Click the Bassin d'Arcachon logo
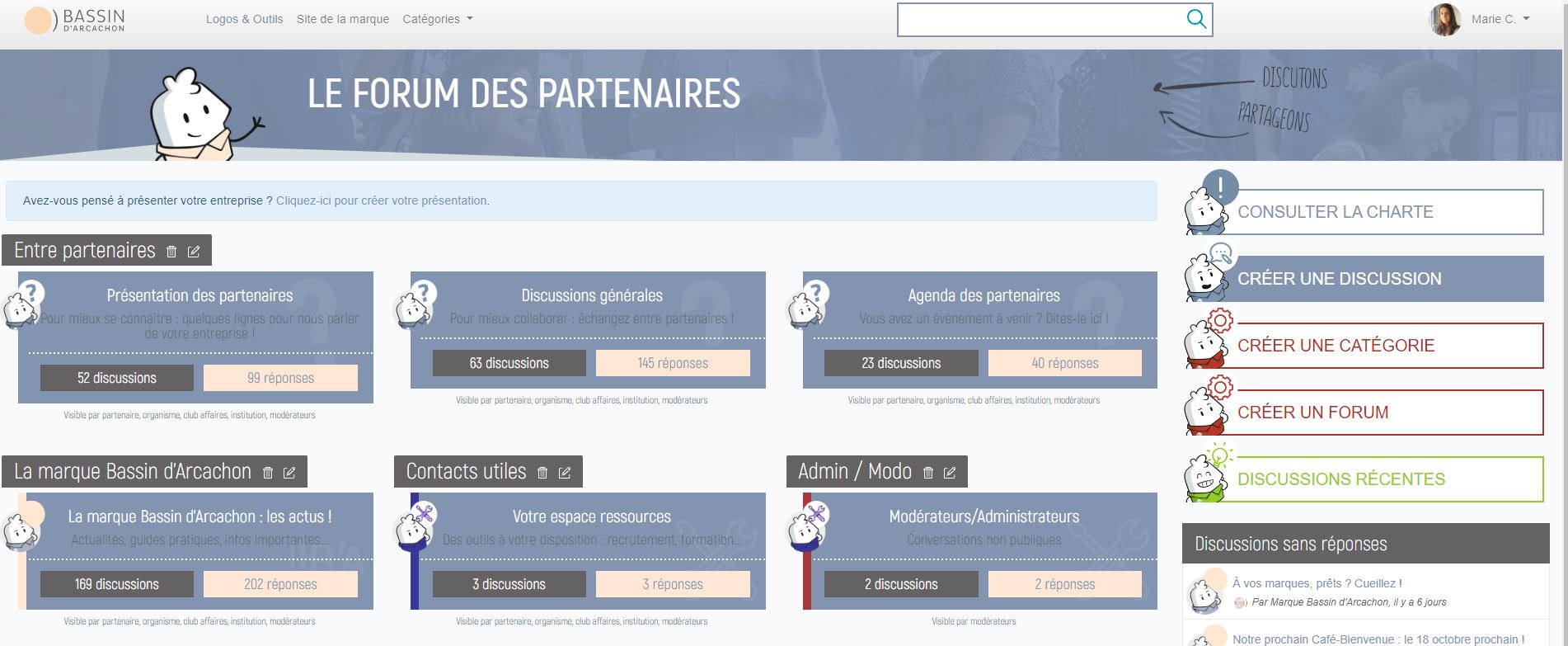Screen dimensions: 1568x646 click(75, 21)
